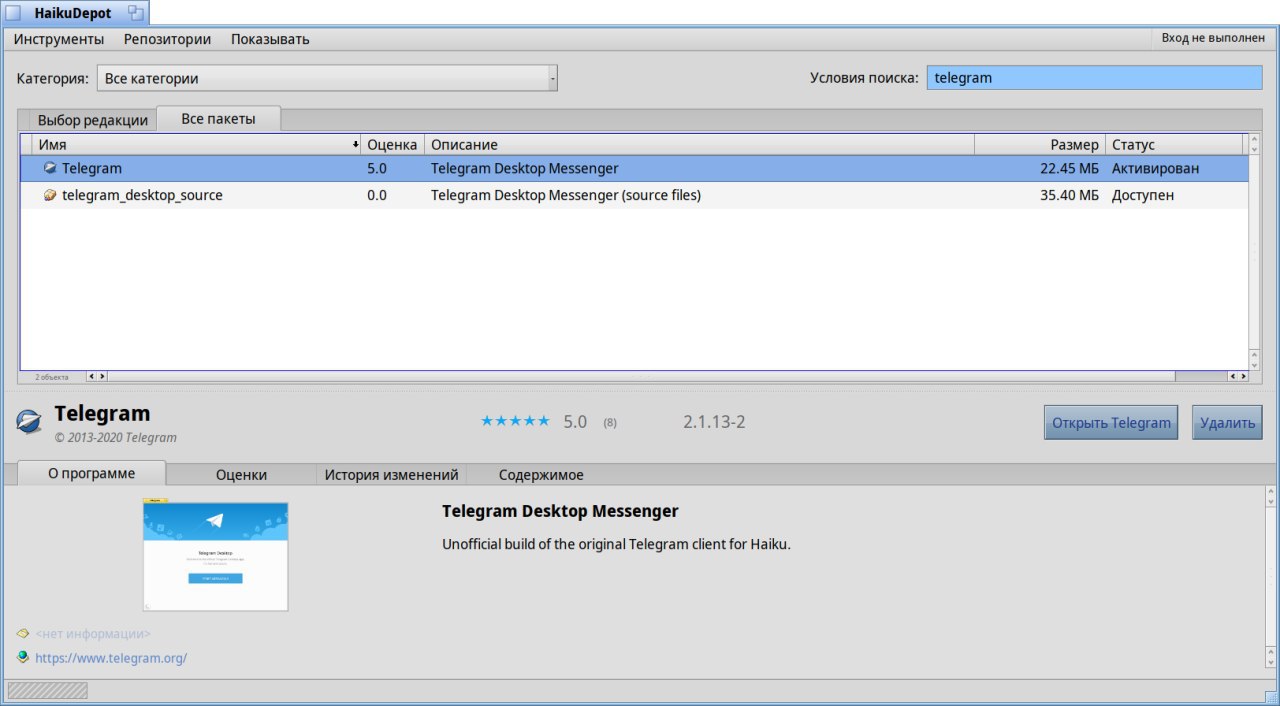Open the Категория dropdown

[327, 78]
